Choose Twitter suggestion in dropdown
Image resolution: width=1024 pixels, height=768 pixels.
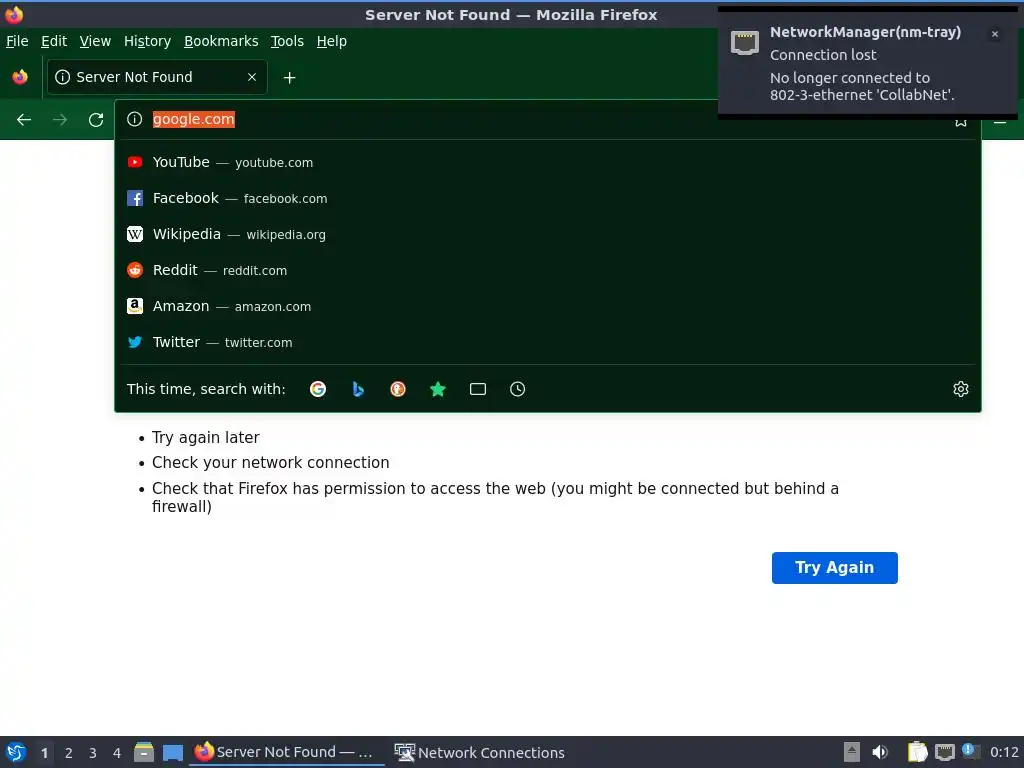tap(548, 342)
